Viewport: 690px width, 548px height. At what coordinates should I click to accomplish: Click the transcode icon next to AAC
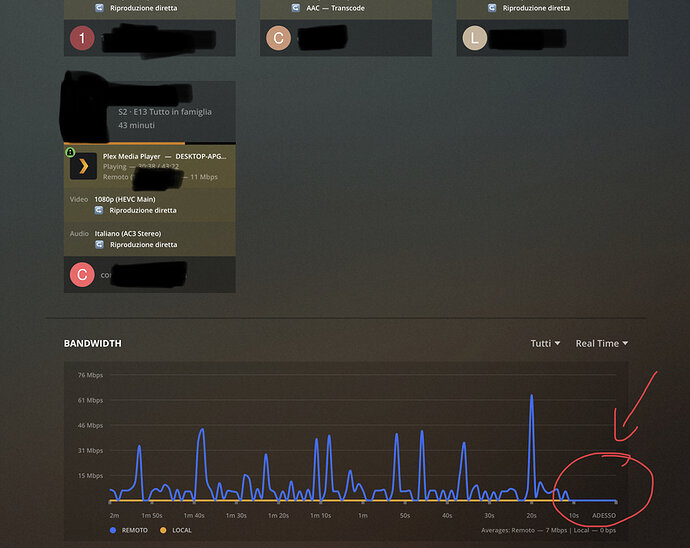click(296, 8)
